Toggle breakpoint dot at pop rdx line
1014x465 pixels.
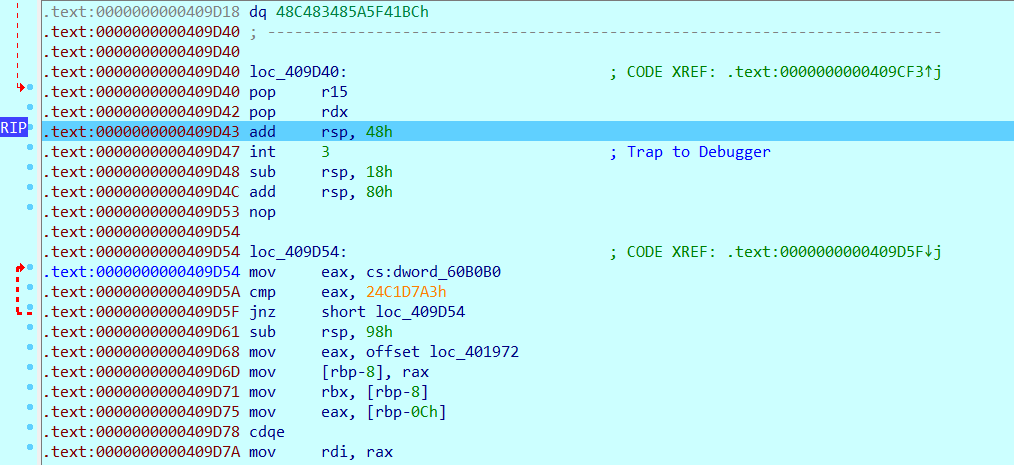point(31,110)
